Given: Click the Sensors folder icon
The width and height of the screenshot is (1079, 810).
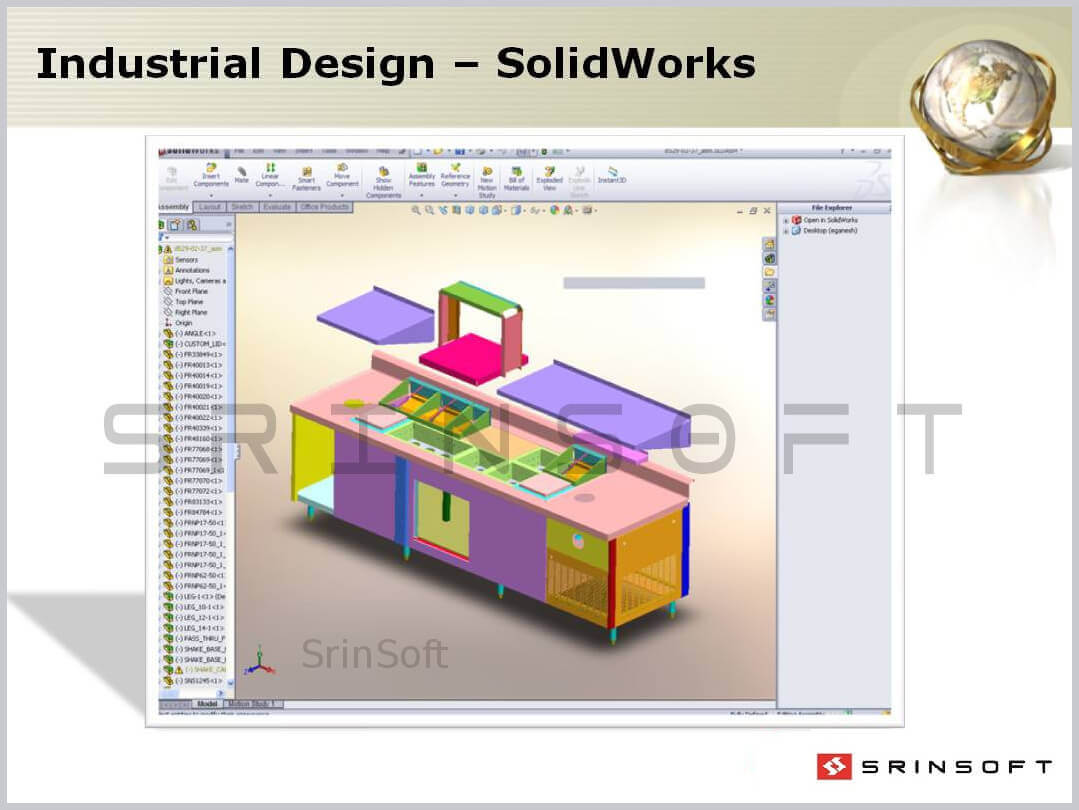Looking at the screenshot, I should point(168,260).
